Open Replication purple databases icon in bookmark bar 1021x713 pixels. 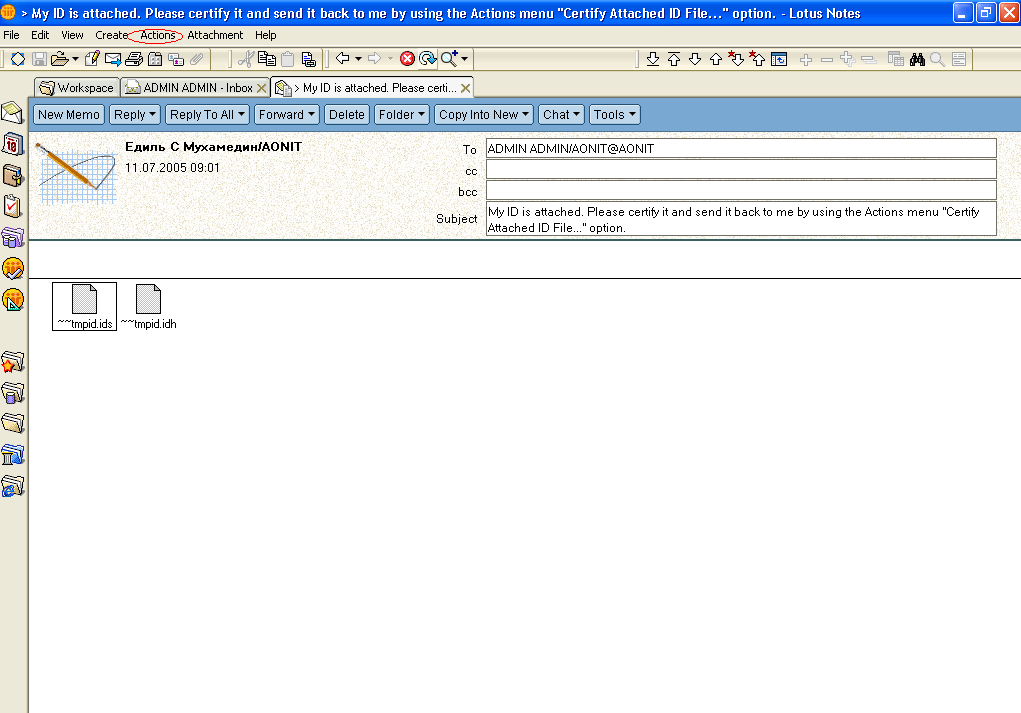[12, 238]
